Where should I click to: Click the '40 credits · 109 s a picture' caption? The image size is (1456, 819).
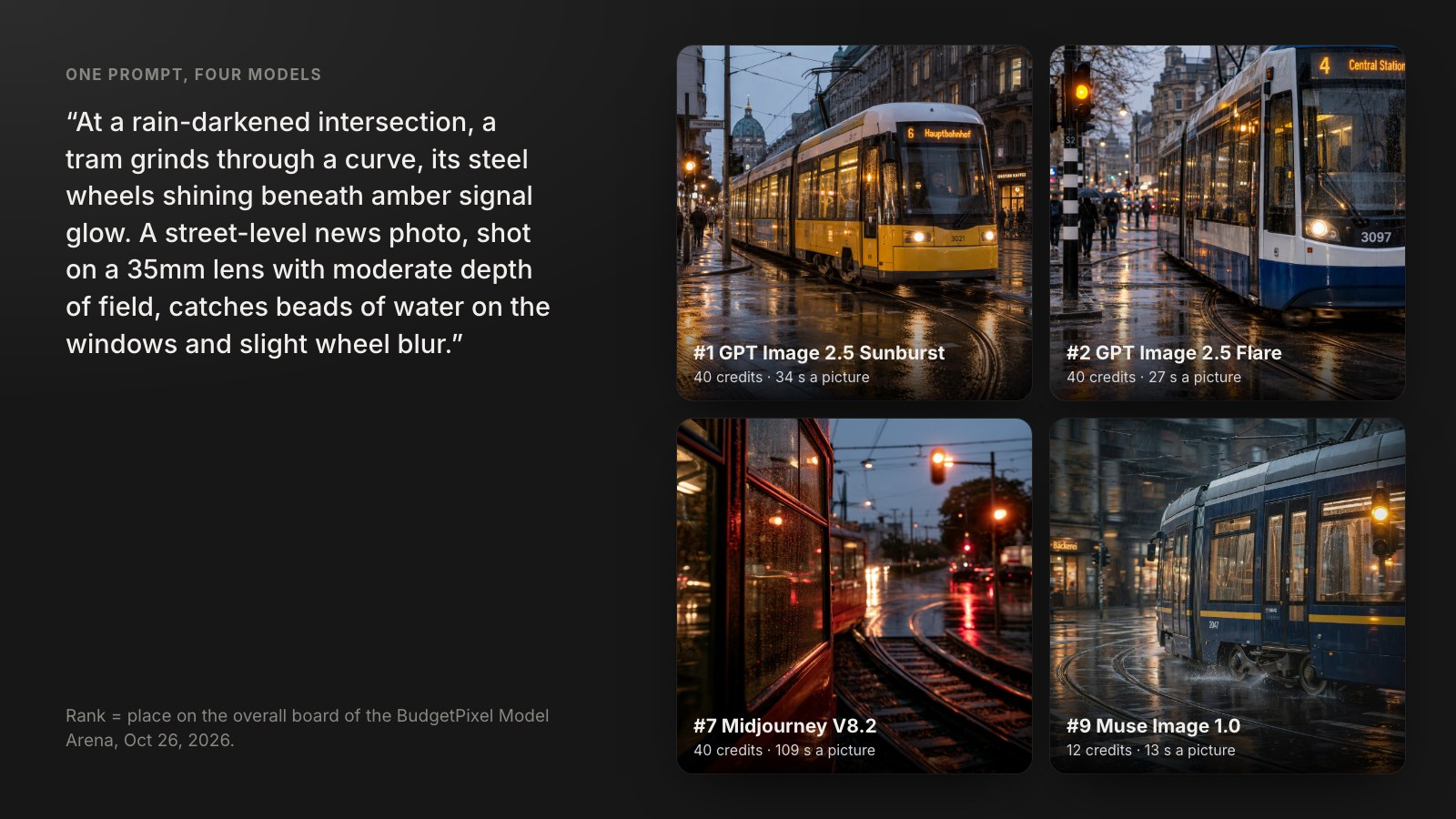[784, 750]
